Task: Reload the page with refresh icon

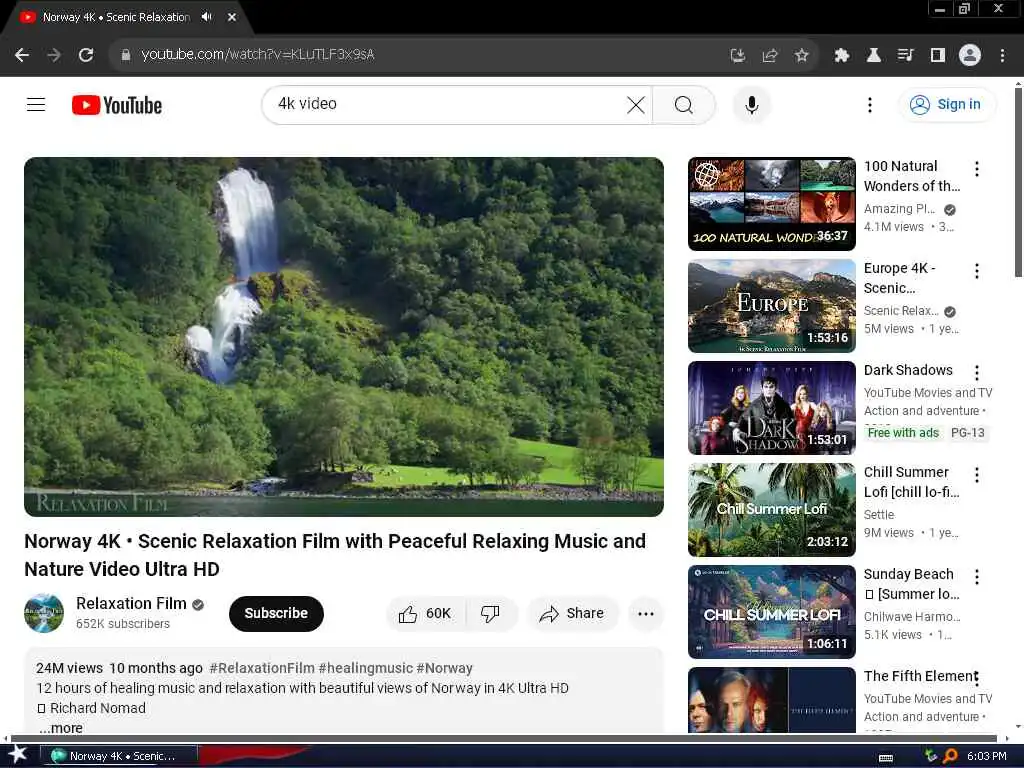Action: [x=86, y=55]
